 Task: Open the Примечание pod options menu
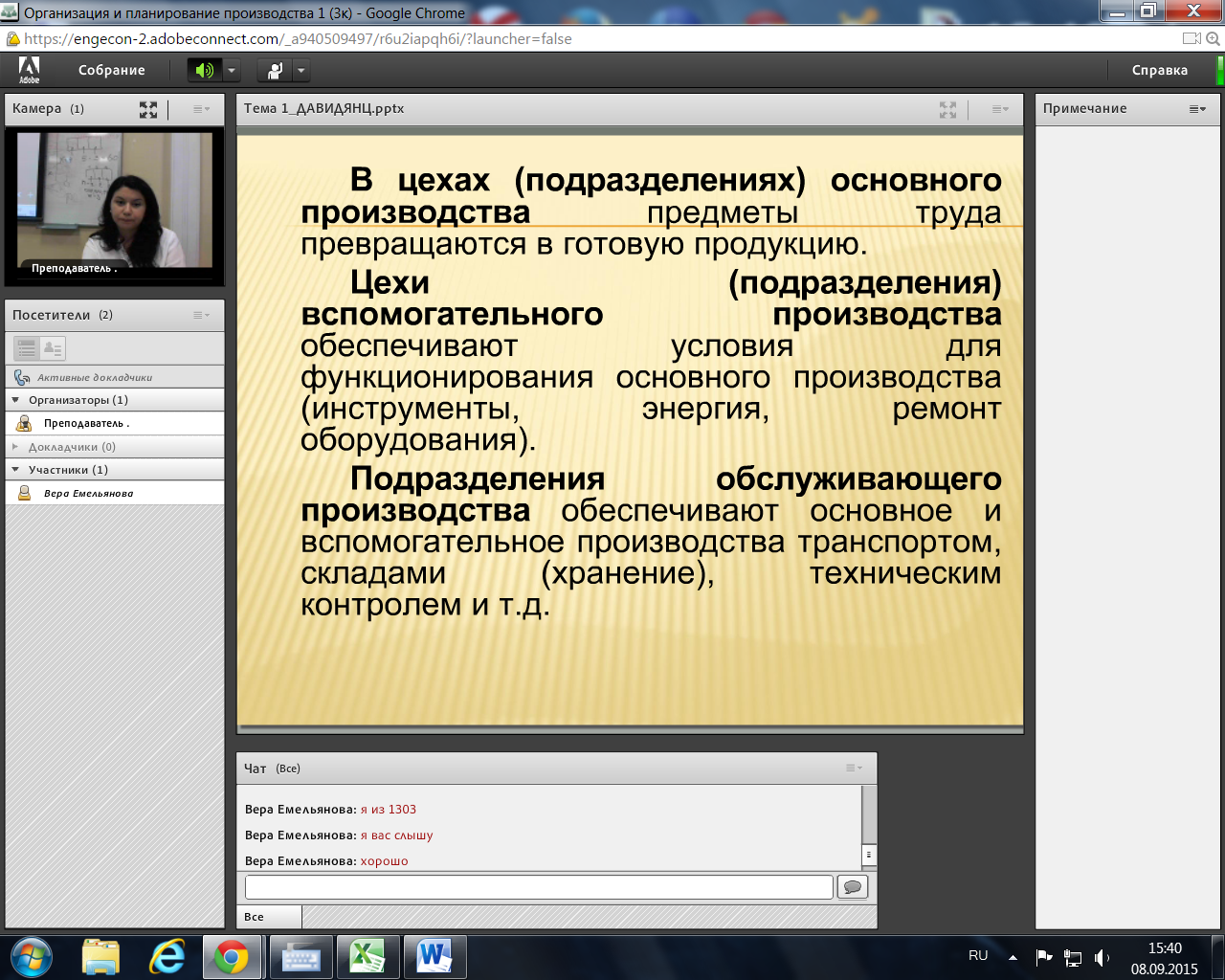(1197, 109)
